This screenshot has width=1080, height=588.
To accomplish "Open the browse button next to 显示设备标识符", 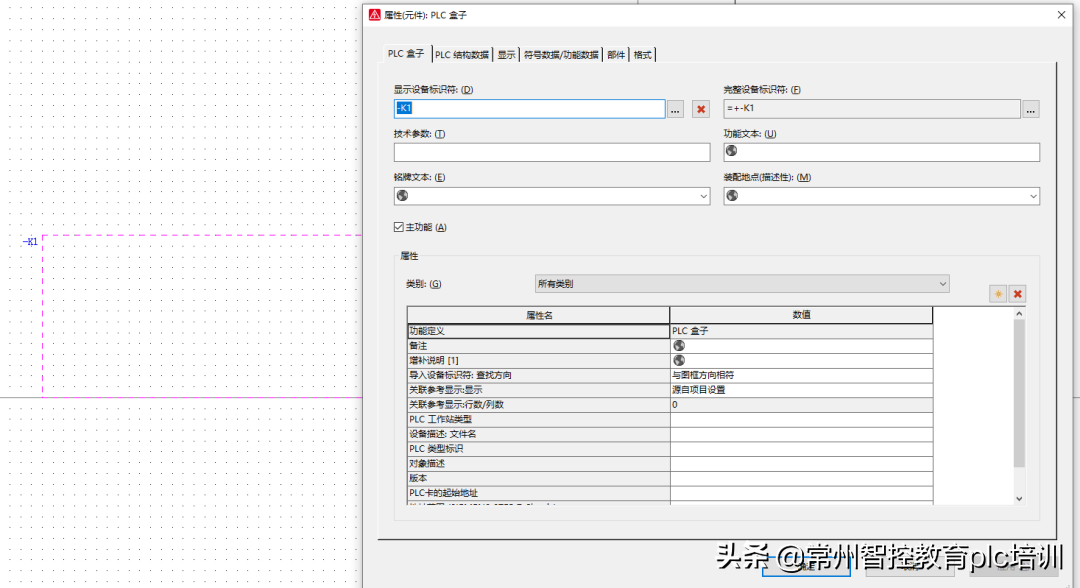I will 676,110.
